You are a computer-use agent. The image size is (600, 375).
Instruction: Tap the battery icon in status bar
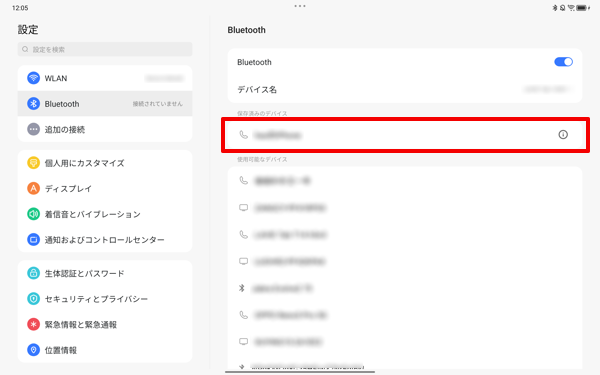[x=582, y=8]
